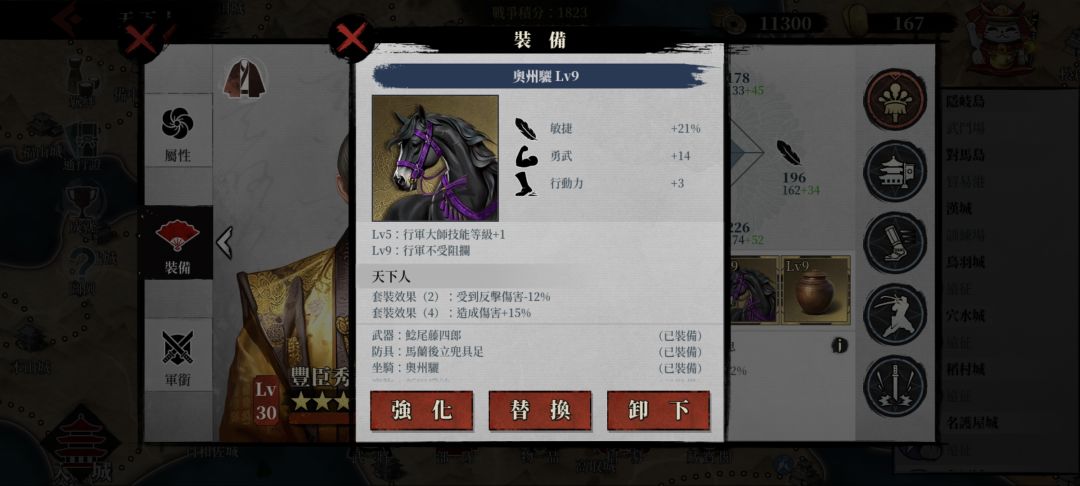Click the ninja figure round icon
The image size is (1080, 486).
895,314
